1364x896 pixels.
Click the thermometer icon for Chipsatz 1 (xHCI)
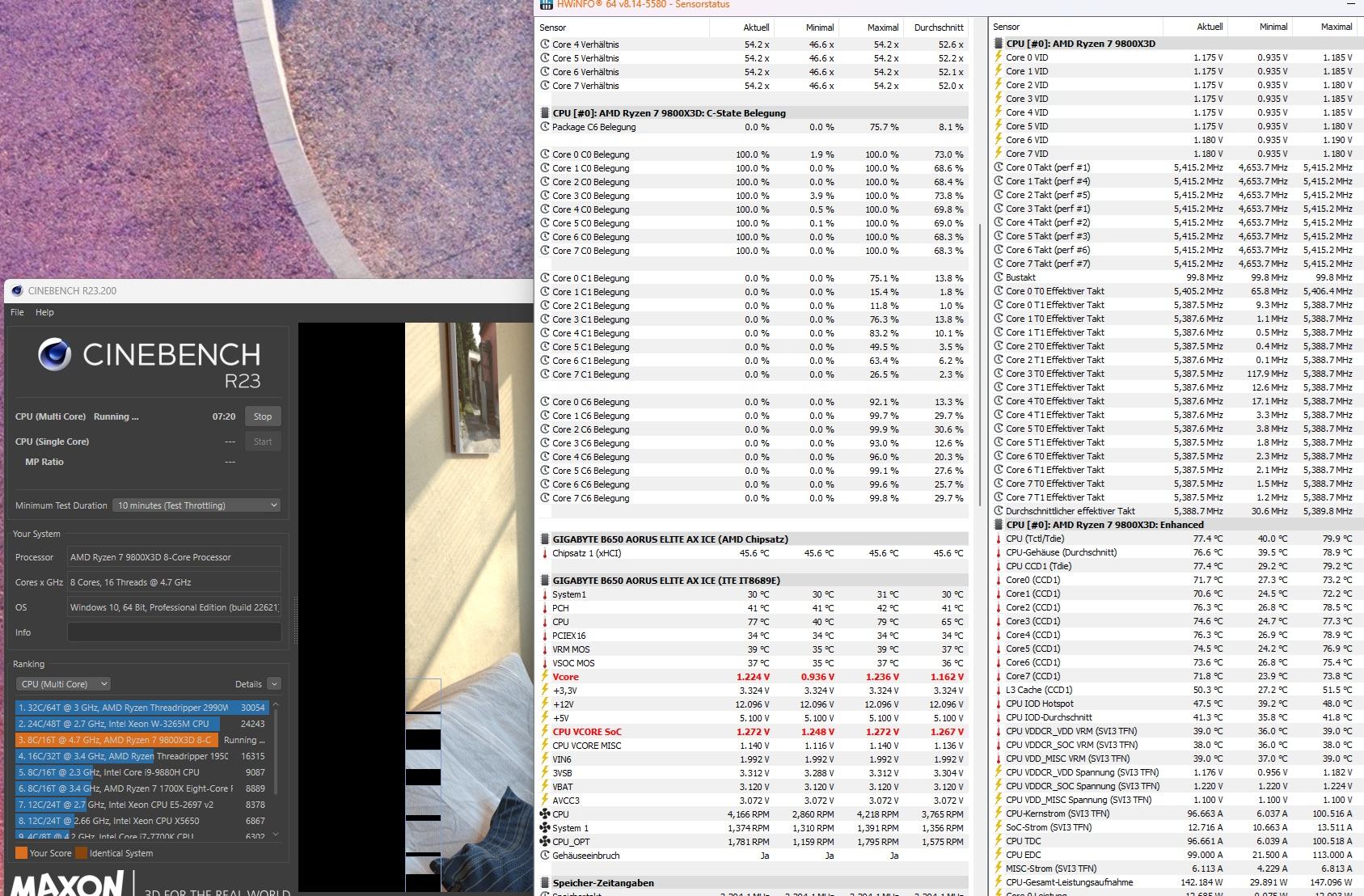[545, 553]
